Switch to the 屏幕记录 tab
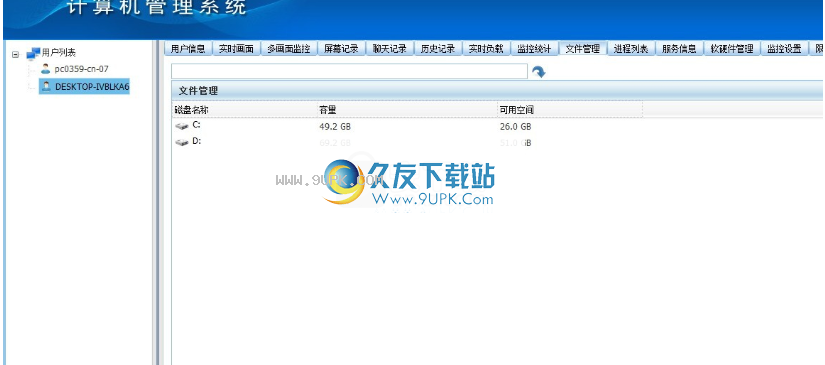Screen dimensions: 825x365 tap(341, 49)
